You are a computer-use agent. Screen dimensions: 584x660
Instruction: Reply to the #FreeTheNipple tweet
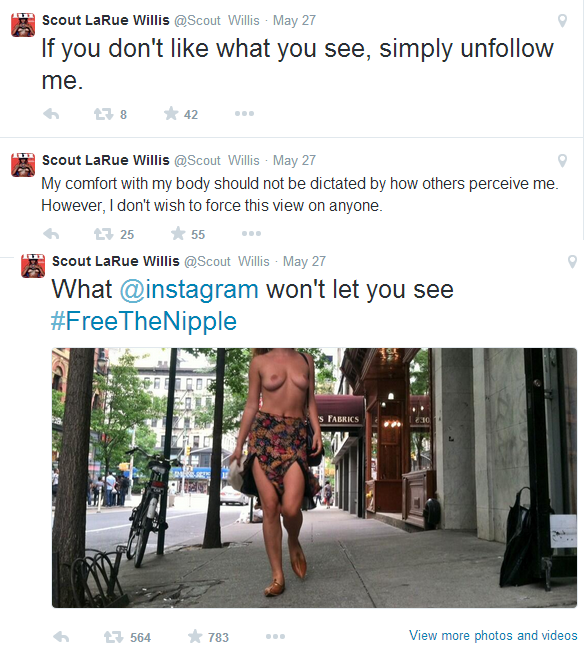coord(61,637)
